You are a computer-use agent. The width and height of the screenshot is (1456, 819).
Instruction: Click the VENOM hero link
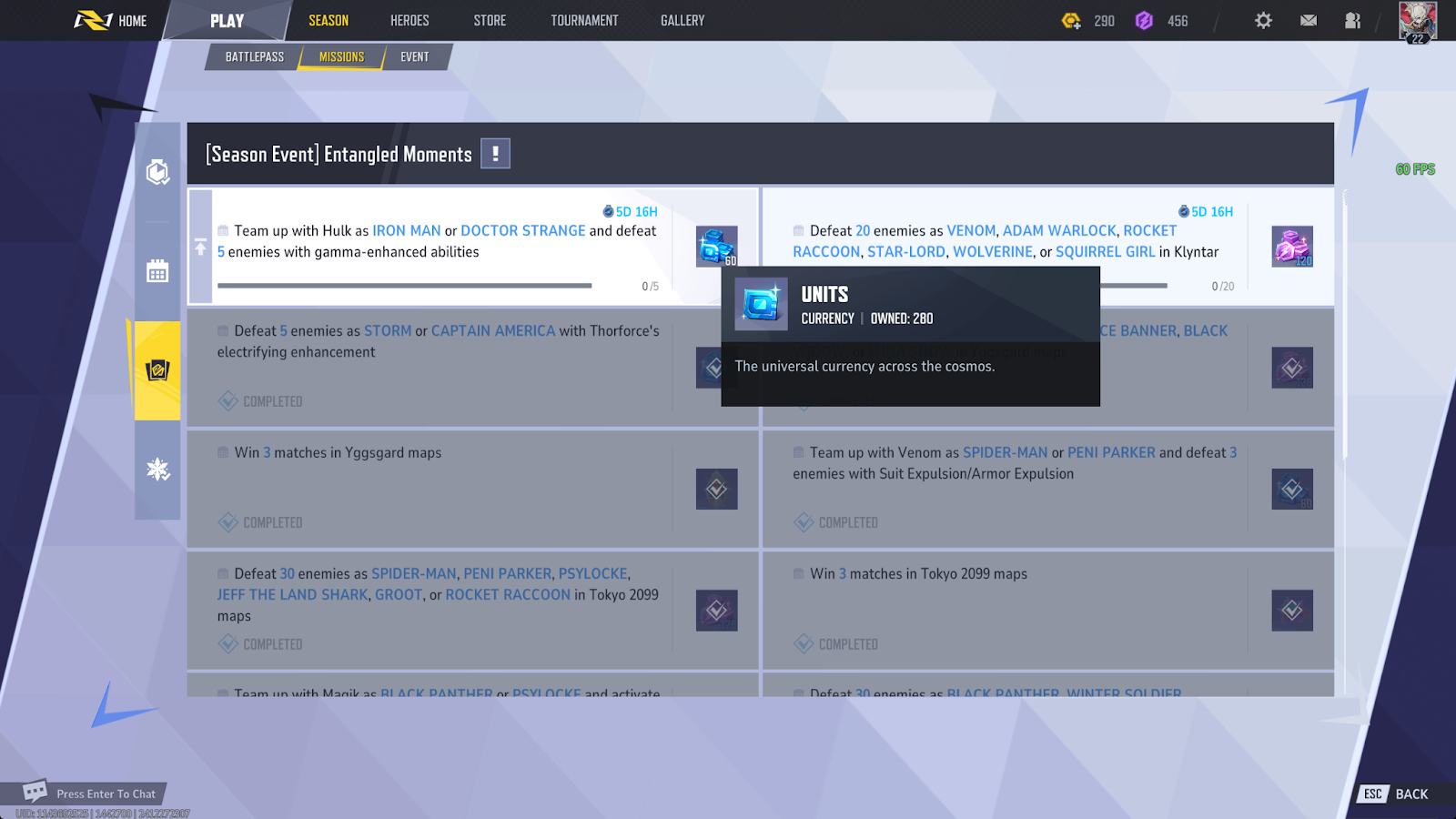[x=971, y=230]
